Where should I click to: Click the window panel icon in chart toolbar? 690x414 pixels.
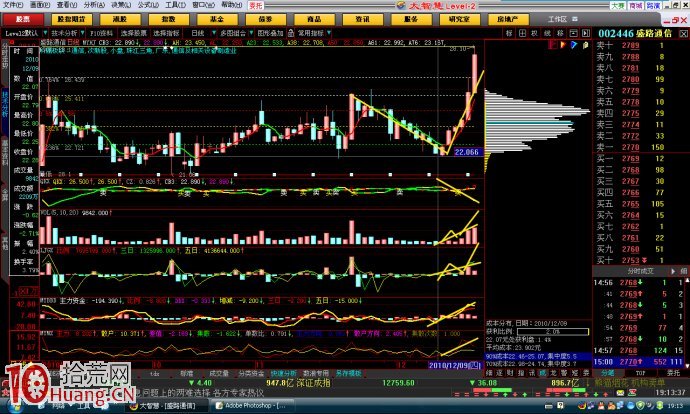tap(573, 33)
